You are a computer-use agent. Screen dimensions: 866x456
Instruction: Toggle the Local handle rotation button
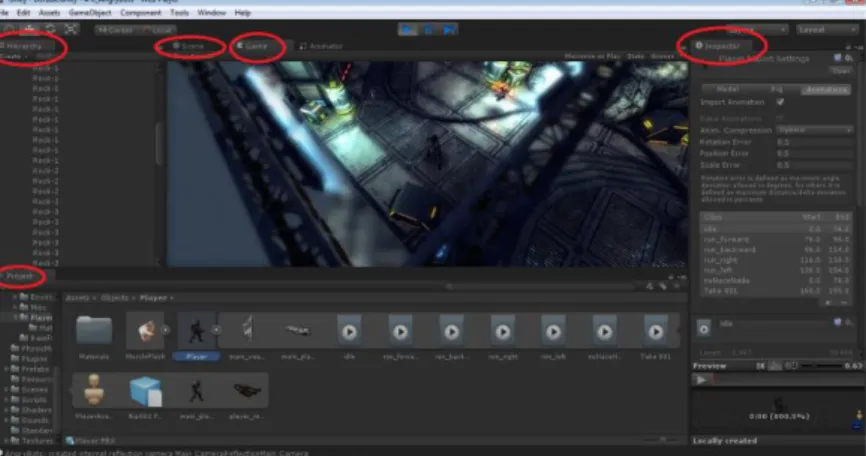[x=157, y=30]
